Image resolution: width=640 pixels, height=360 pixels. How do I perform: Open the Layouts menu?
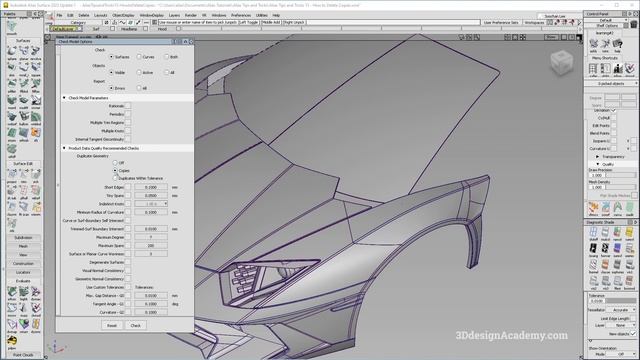101,15
